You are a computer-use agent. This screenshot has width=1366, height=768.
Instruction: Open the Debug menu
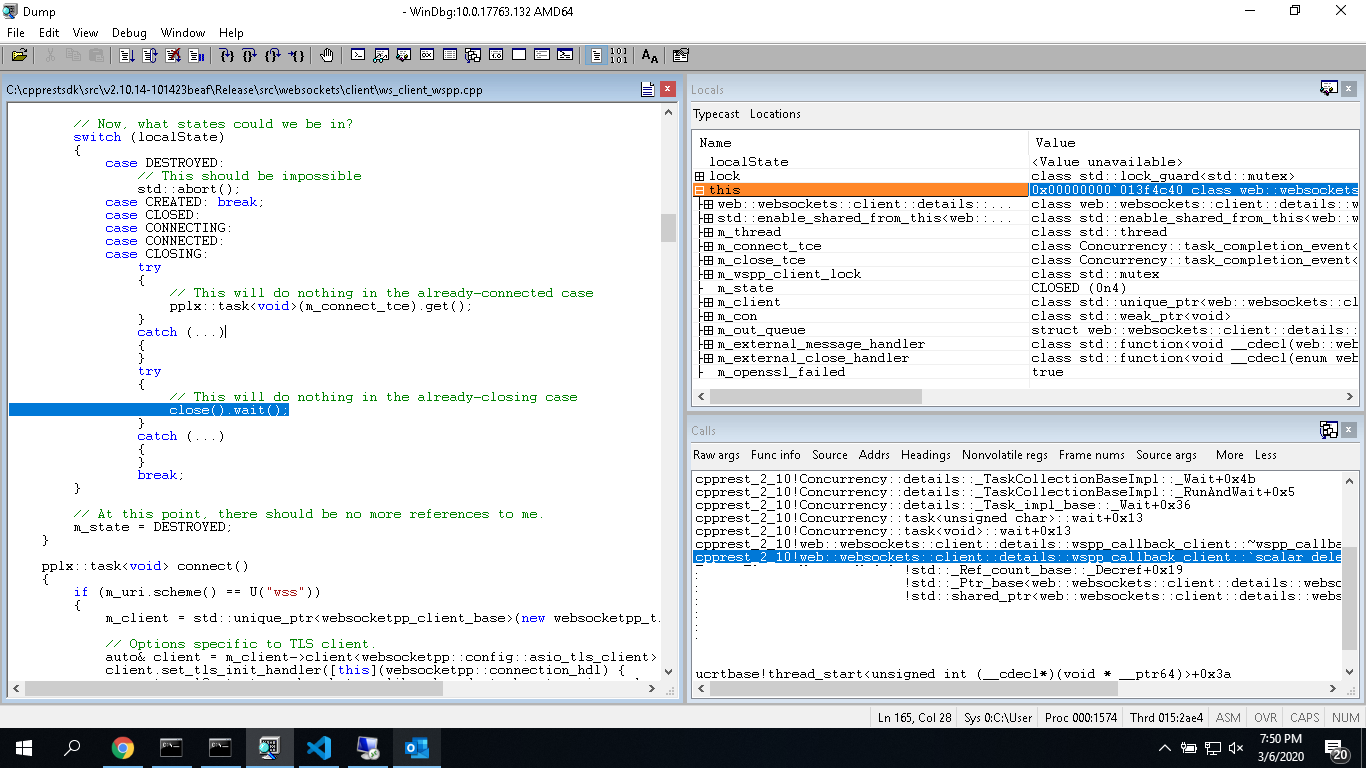(129, 32)
